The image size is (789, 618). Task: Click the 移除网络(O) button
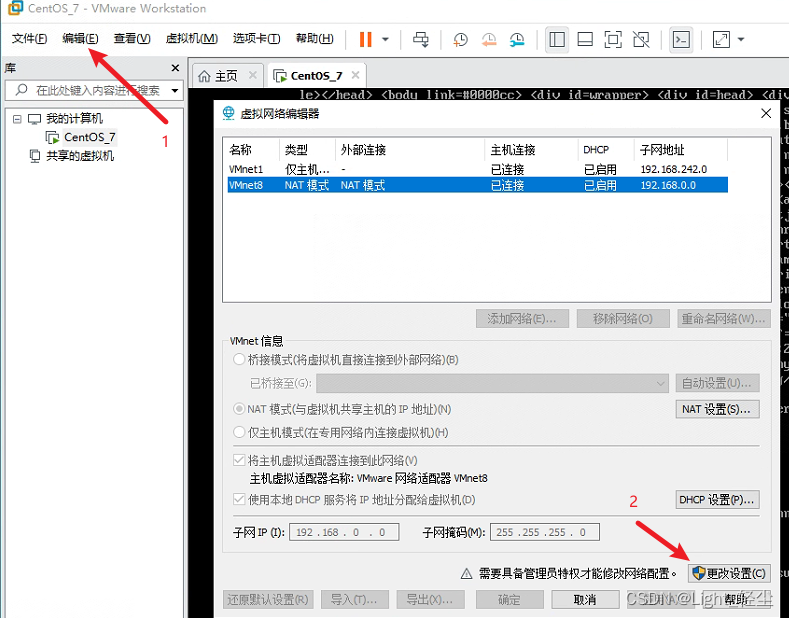point(623,319)
